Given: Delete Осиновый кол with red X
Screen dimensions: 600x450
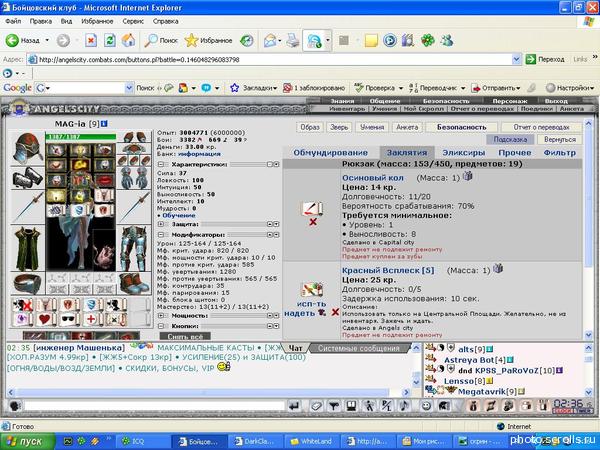Looking at the screenshot, I should (x=313, y=222).
